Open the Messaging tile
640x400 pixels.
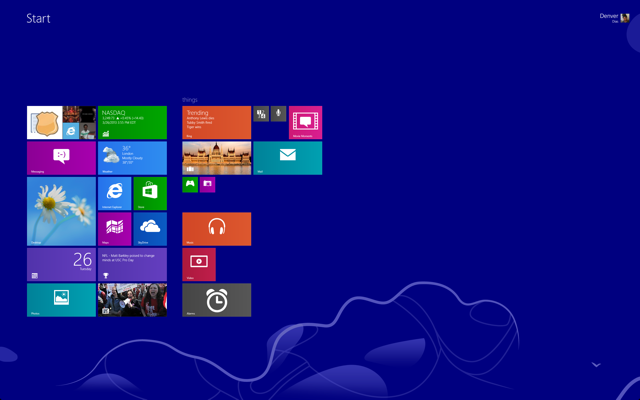point(61,158)
